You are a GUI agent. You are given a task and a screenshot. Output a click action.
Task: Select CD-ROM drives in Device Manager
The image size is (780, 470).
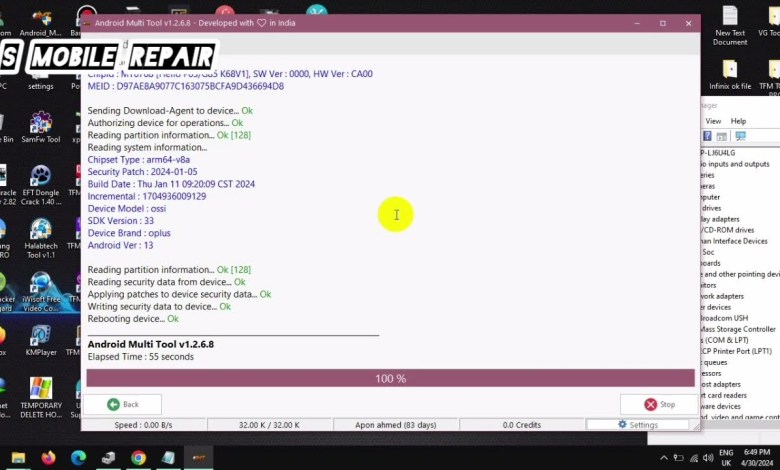coord(727,230)
